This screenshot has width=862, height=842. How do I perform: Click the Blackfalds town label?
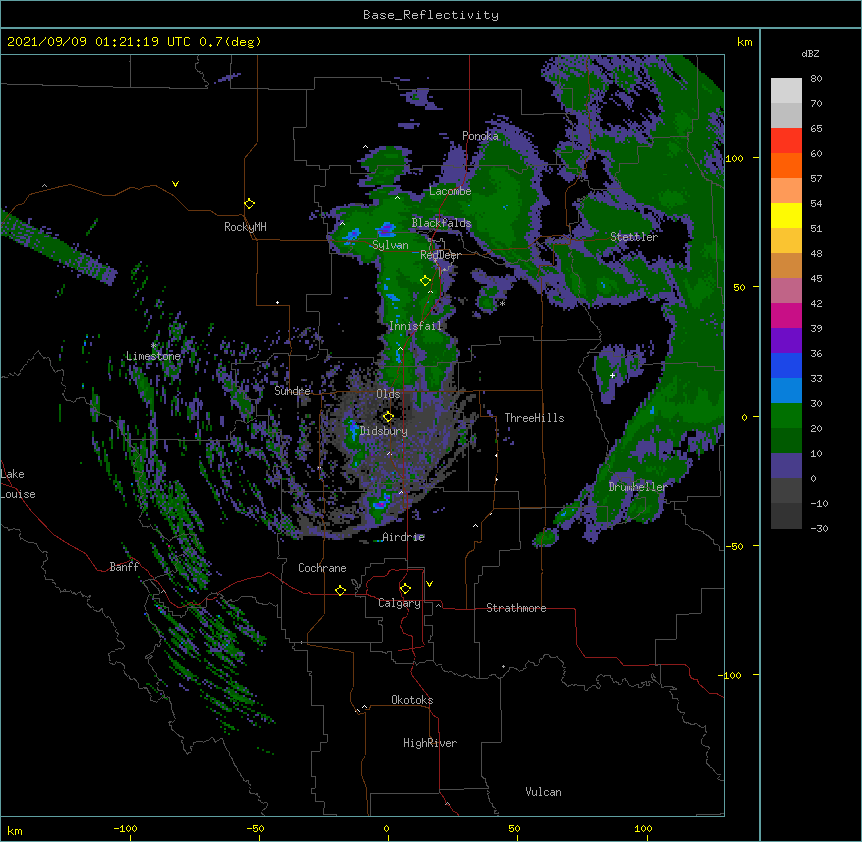(x=441, y=223)
